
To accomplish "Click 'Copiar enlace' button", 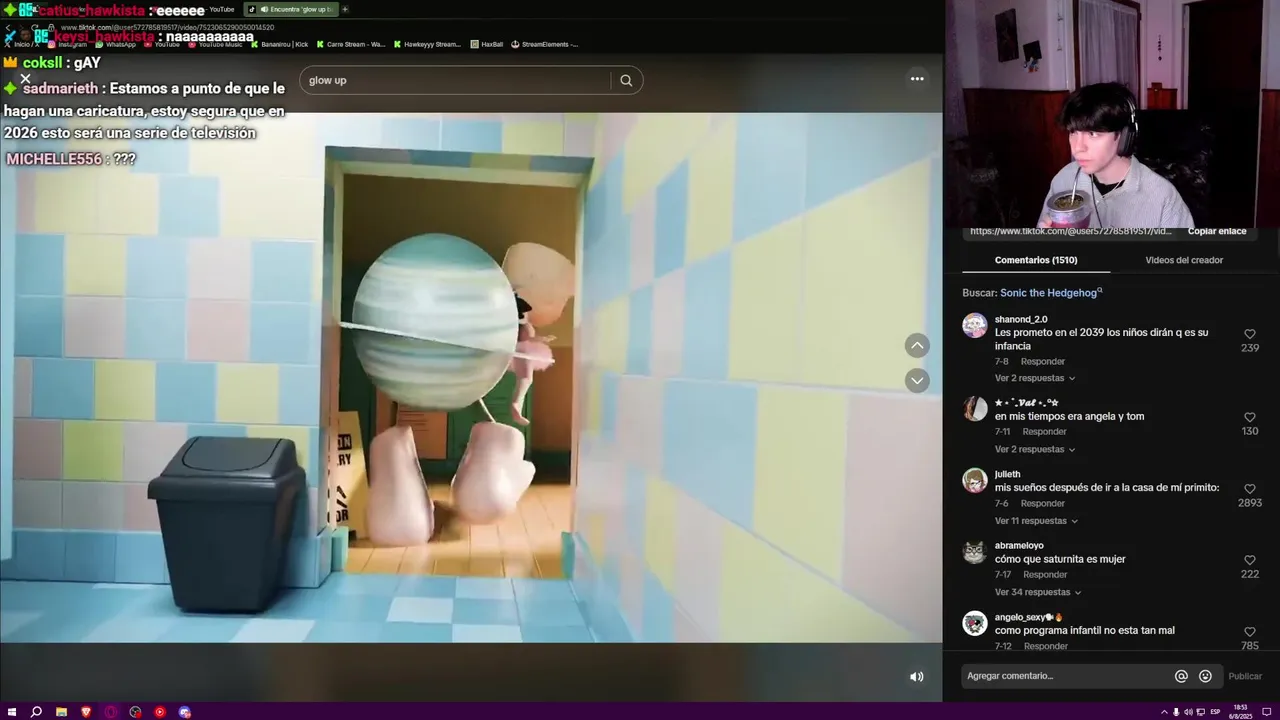I will pyautogui.click(x=1217, y=231).
